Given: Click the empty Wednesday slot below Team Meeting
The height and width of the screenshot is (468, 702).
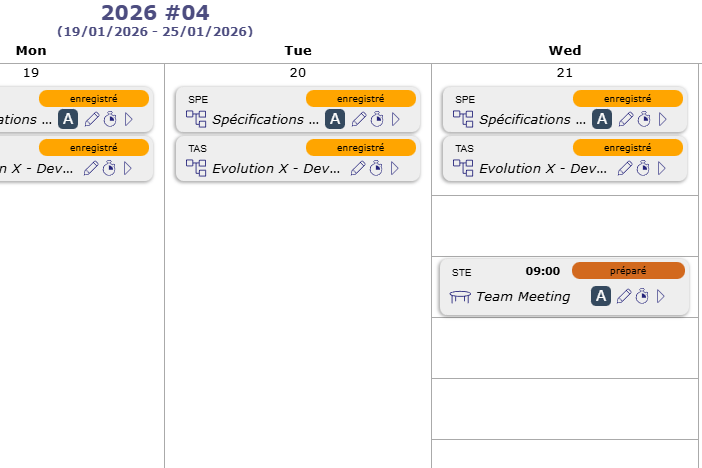Looking at the screenshot, I should click(564, 348).
